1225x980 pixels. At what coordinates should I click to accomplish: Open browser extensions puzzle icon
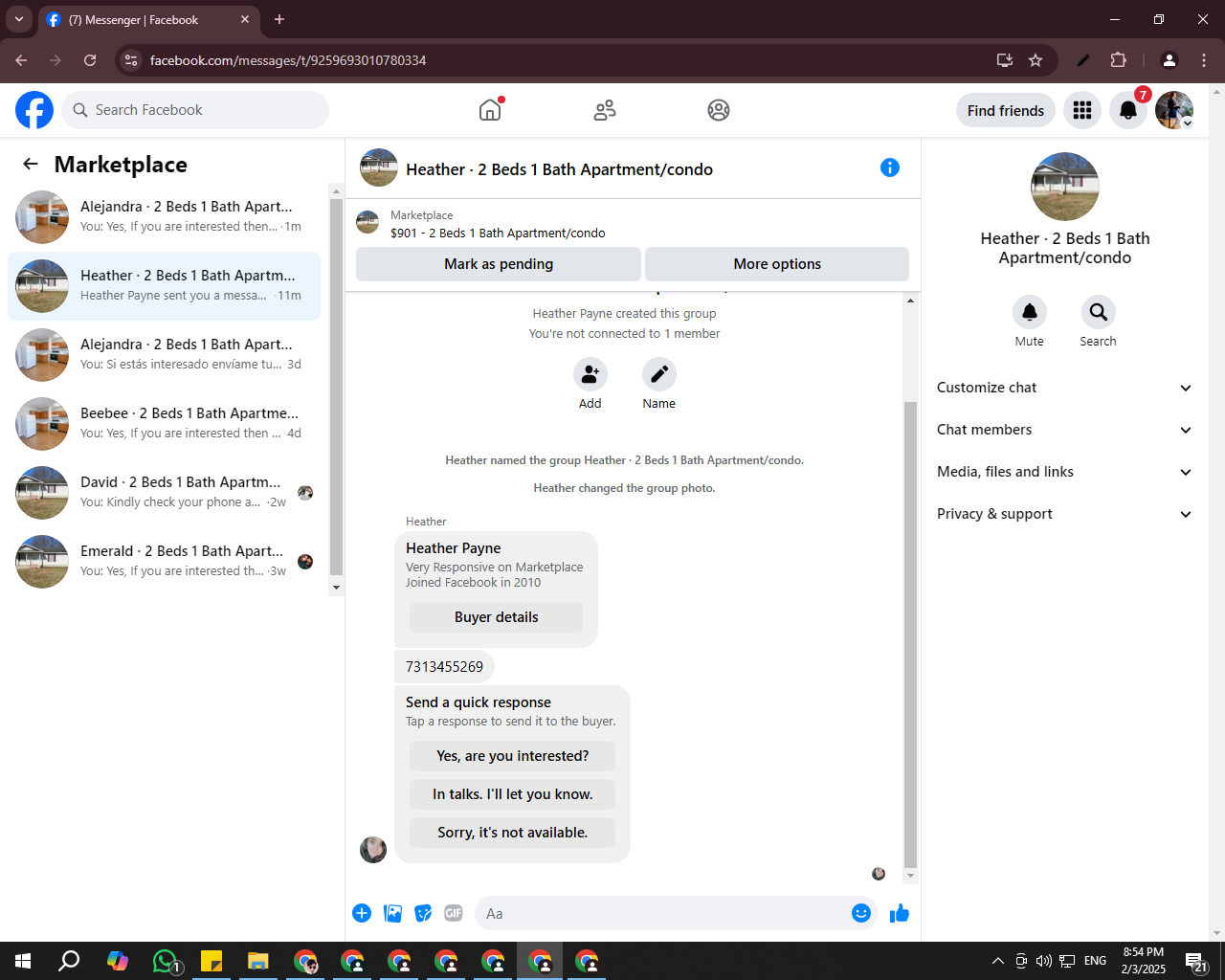[1119, 60]
